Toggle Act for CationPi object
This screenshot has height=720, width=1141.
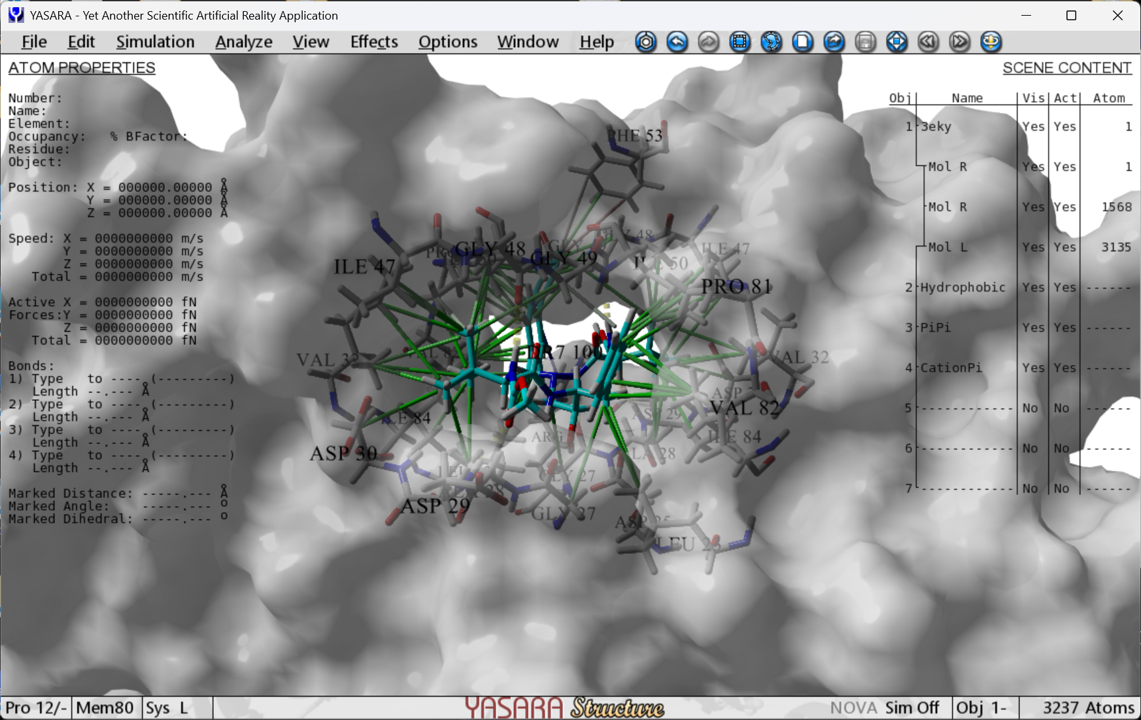pos(1065,368)
